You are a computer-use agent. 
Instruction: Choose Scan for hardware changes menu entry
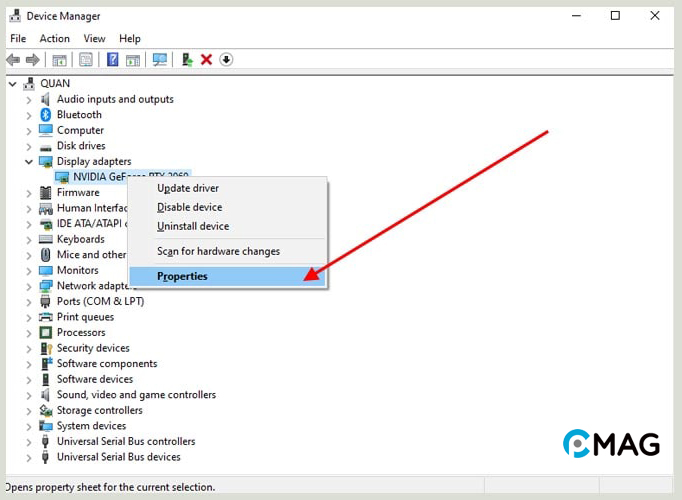[227, 251]
